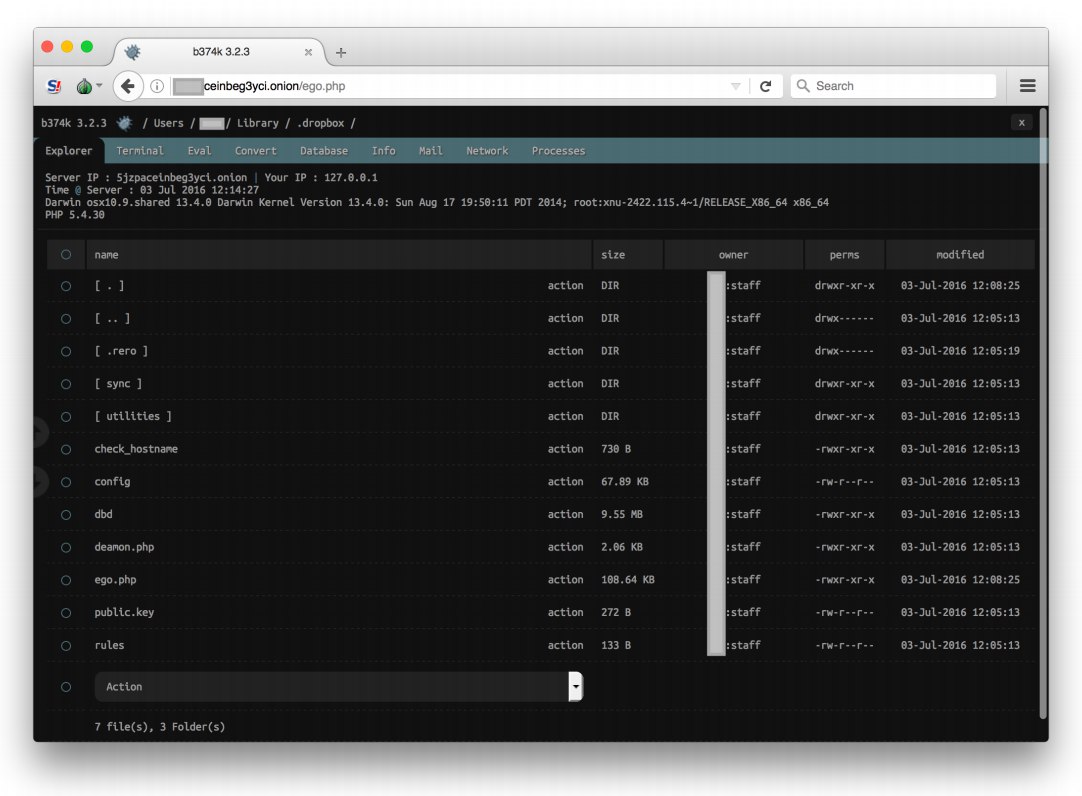
Task: Open the action menu for deamon.php
Action: [x=565, y=547]
